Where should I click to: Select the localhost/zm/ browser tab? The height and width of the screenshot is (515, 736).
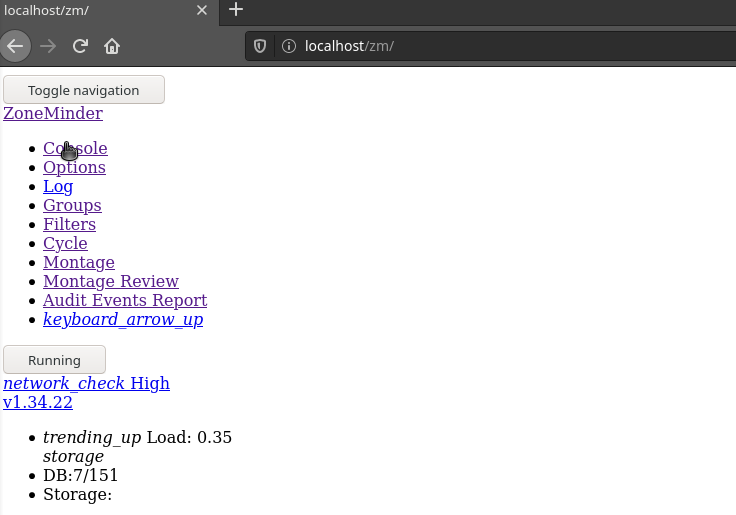pyautogui.click(x=109, y=11)
